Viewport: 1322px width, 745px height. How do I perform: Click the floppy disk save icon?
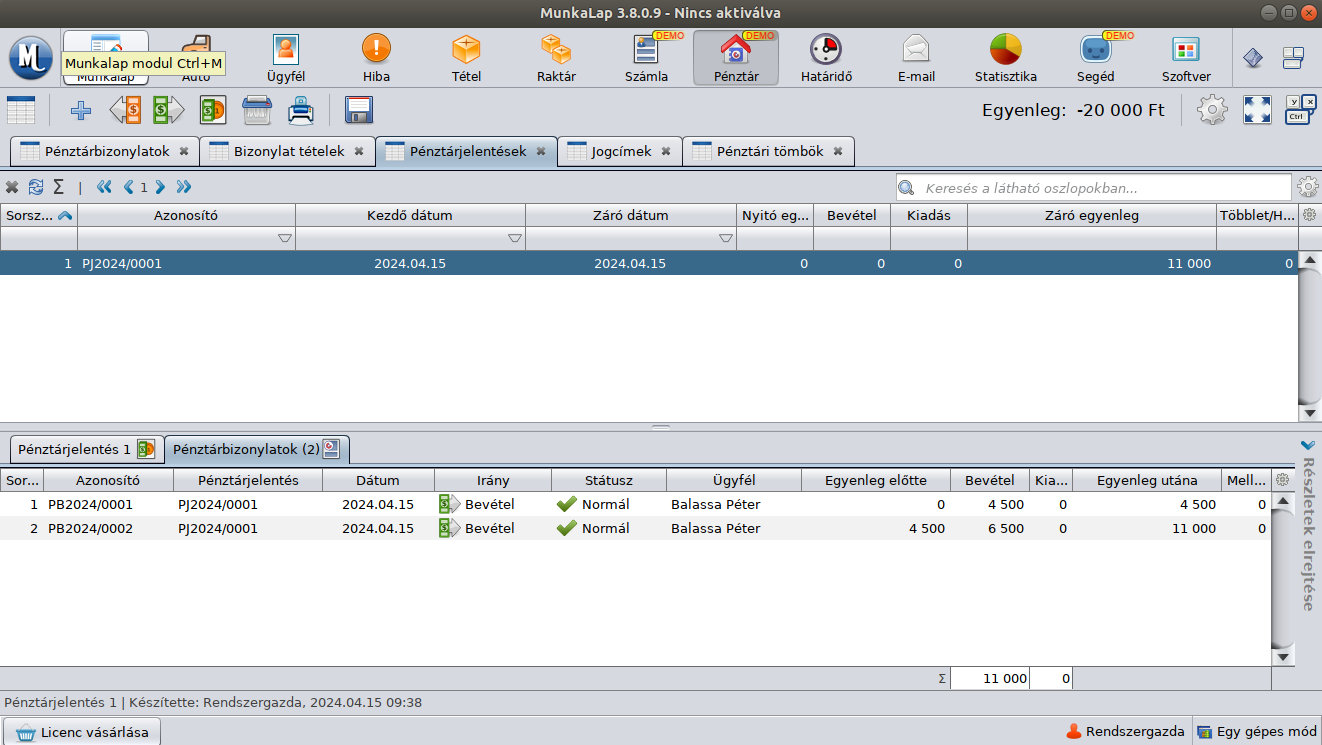pyautogui.click(x=358, y=110)
